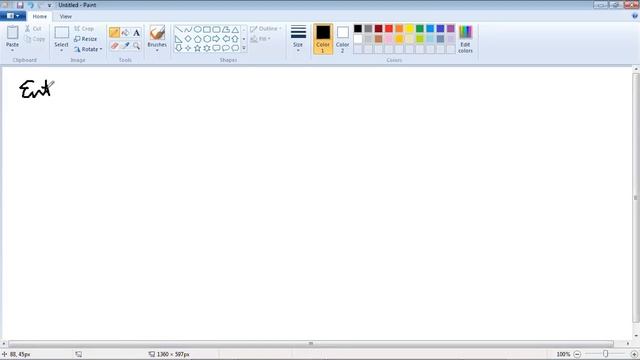The height and width of the screenshot is (360, 640).
Task: Choose the Oval shape
Action: pos(198,29)
